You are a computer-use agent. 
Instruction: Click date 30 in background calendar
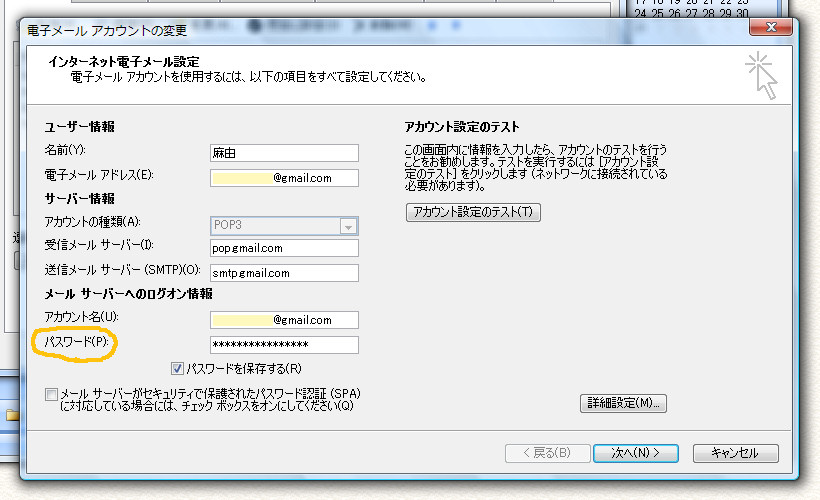pyautogui.click(x=743, y=13)
